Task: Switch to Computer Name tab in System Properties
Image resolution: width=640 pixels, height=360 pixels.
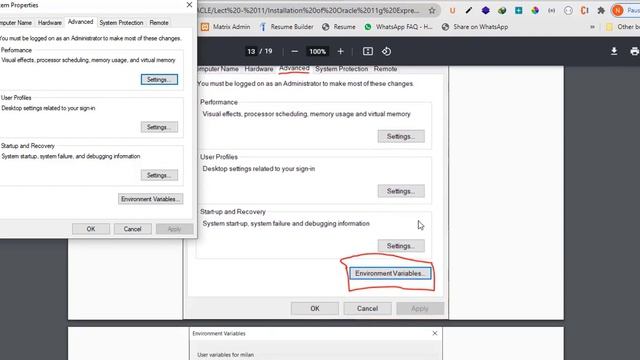Action: pos(16,23)
